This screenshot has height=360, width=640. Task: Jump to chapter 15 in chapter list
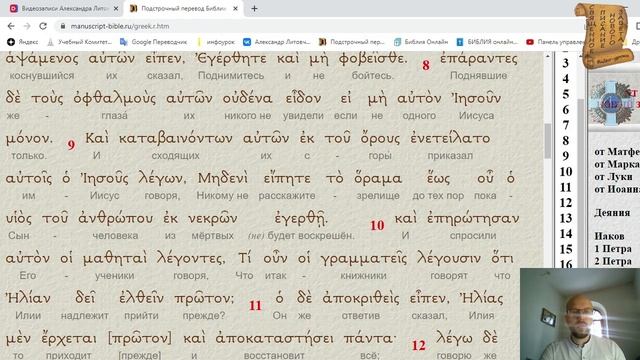coord(566,249)
